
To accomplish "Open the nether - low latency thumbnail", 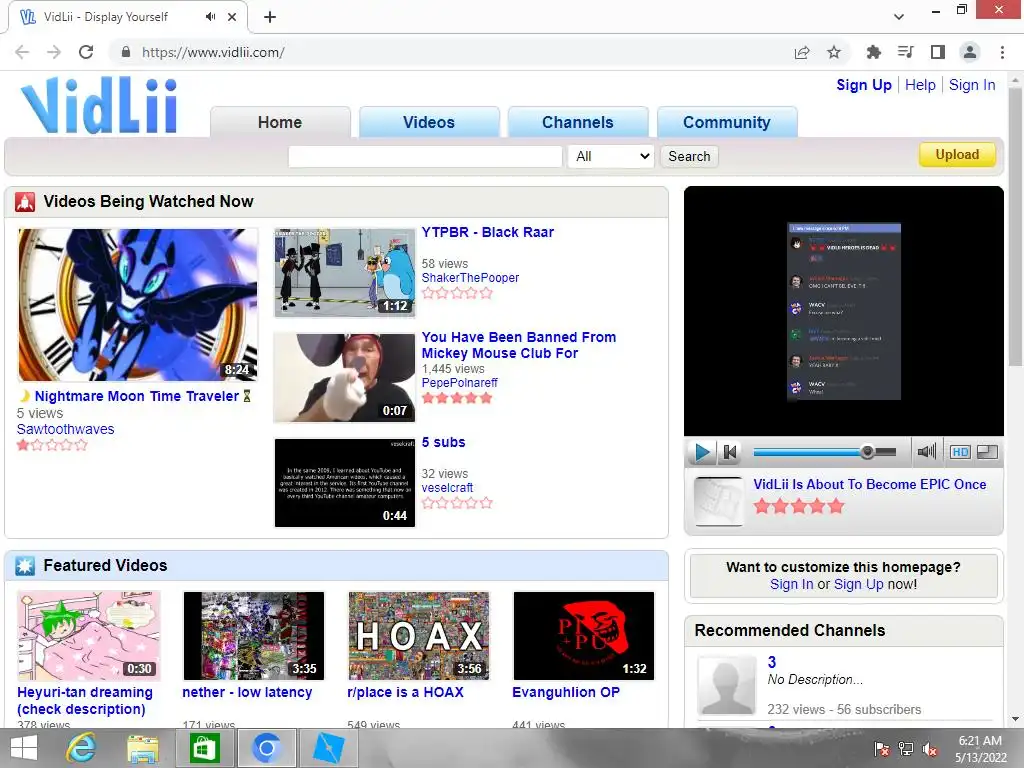I will 253,635.
